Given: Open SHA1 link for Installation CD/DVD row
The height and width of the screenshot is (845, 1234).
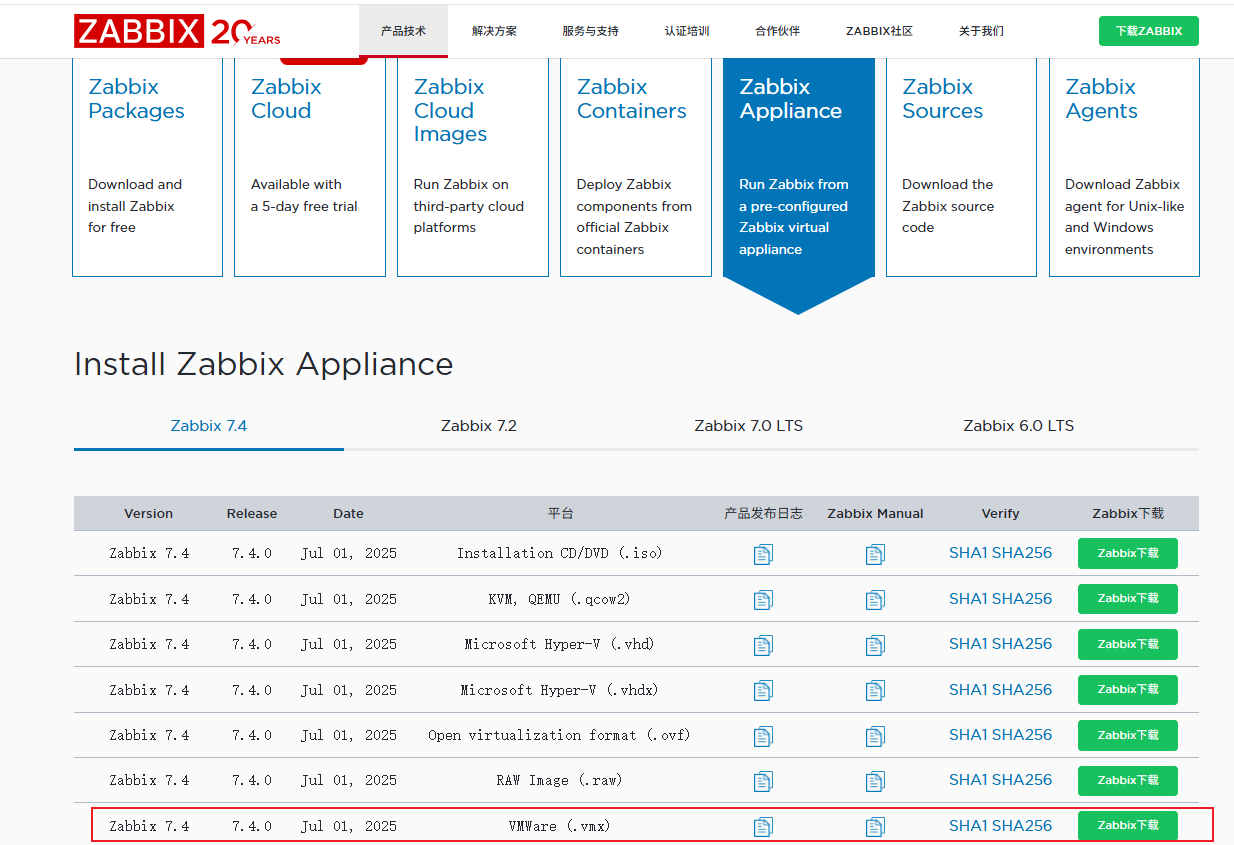Looking at the screenshot, I should pyautogui.click(x=968, y=553).
